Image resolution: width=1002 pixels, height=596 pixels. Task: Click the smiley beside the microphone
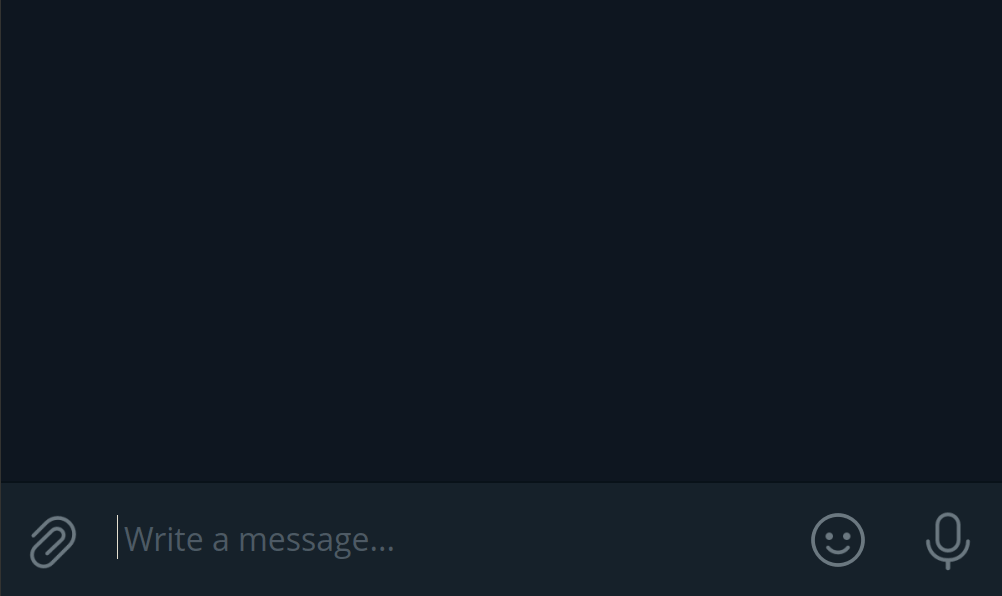[838, 540]
